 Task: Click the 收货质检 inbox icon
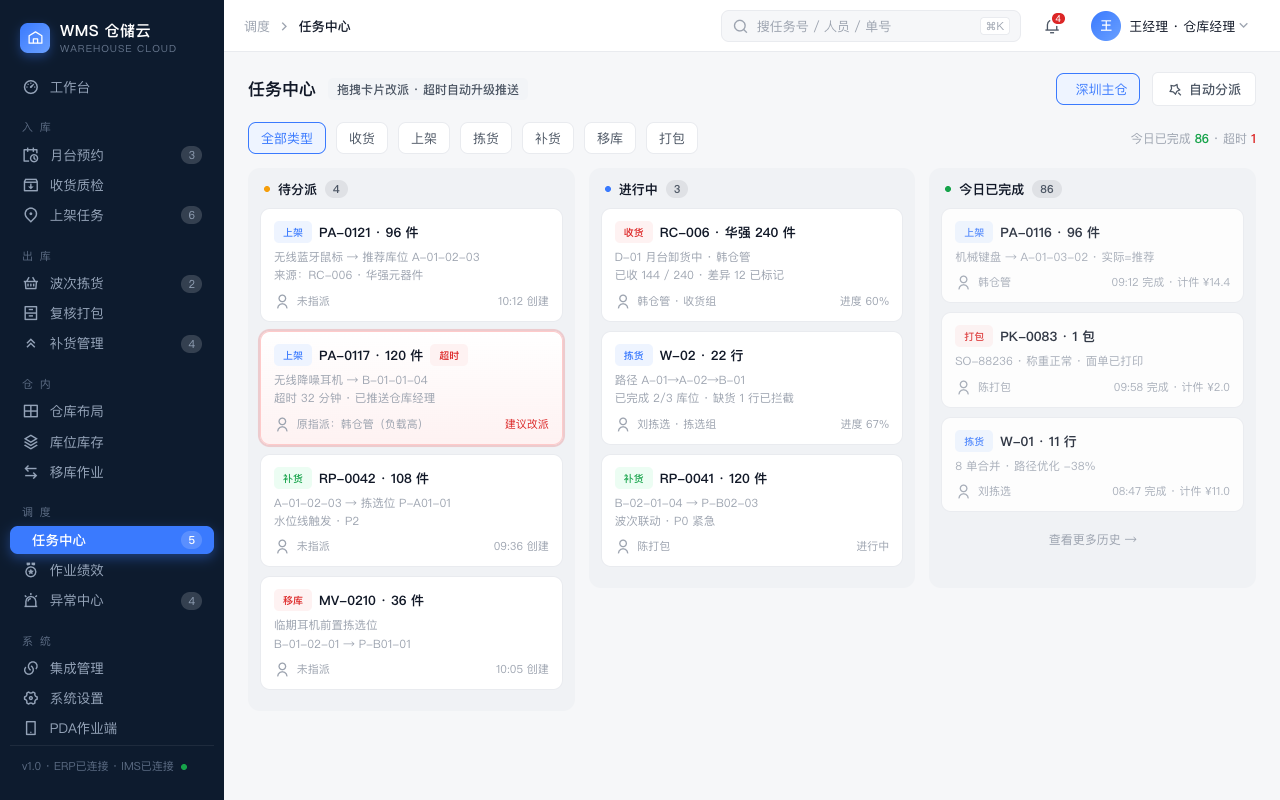point(31,185)
